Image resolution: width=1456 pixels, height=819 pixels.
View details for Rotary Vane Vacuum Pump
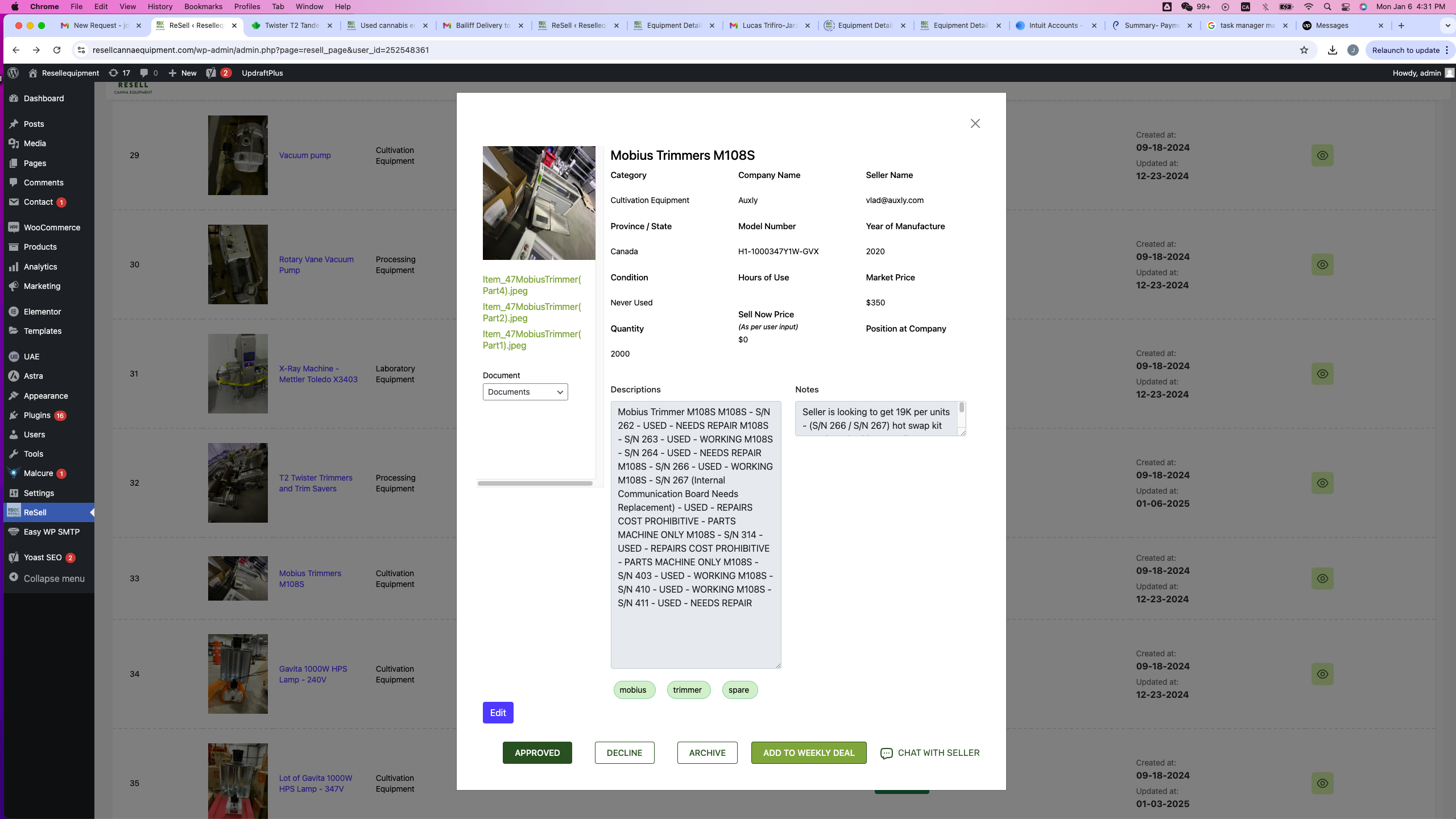click(x=1322, y=264)
